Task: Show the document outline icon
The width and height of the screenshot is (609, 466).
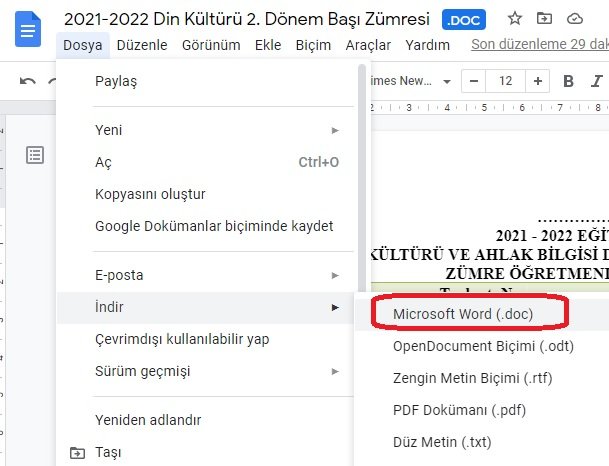Action: (x=35, y=155)
